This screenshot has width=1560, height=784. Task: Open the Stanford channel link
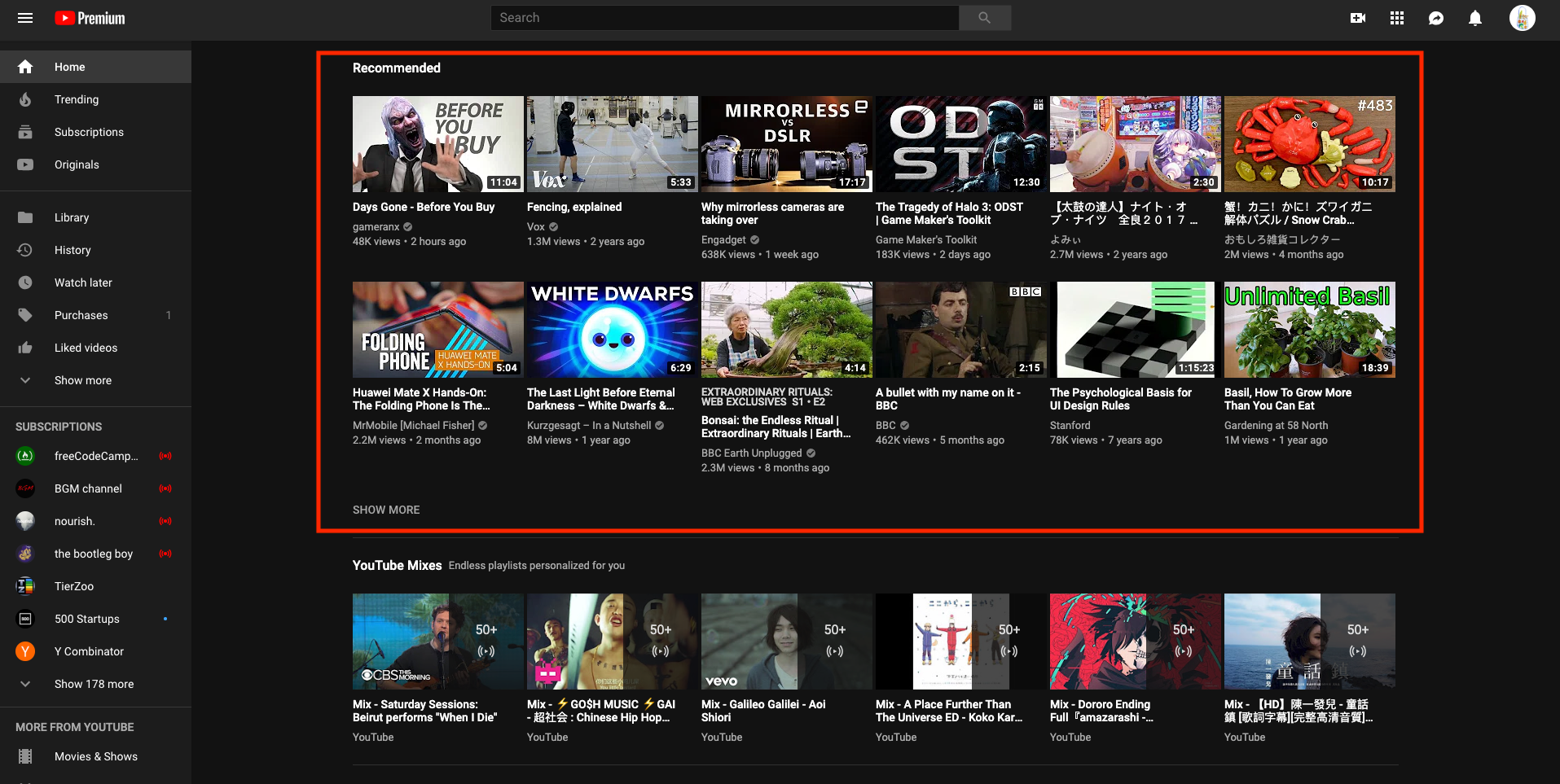click(1070, 426)
